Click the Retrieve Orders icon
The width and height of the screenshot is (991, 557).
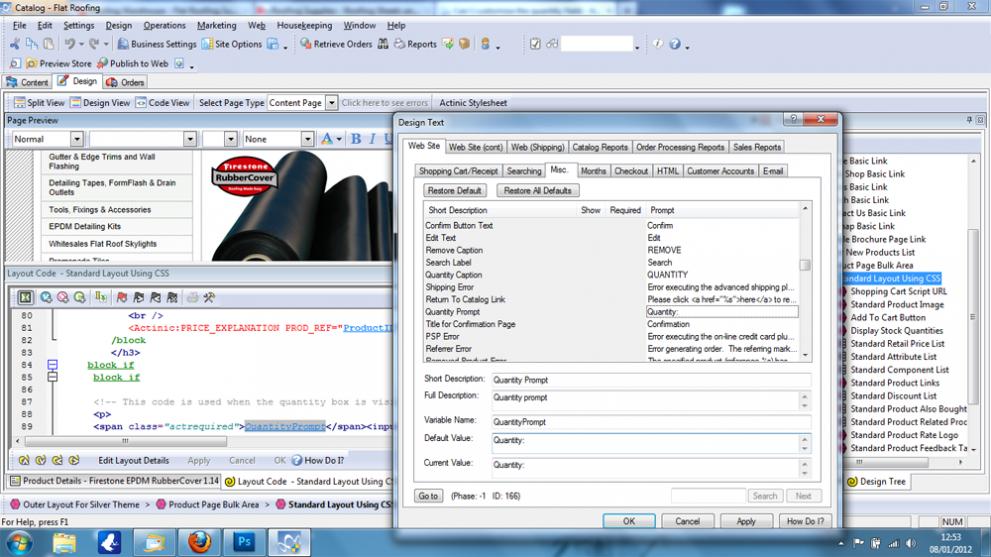pos(305,44)
